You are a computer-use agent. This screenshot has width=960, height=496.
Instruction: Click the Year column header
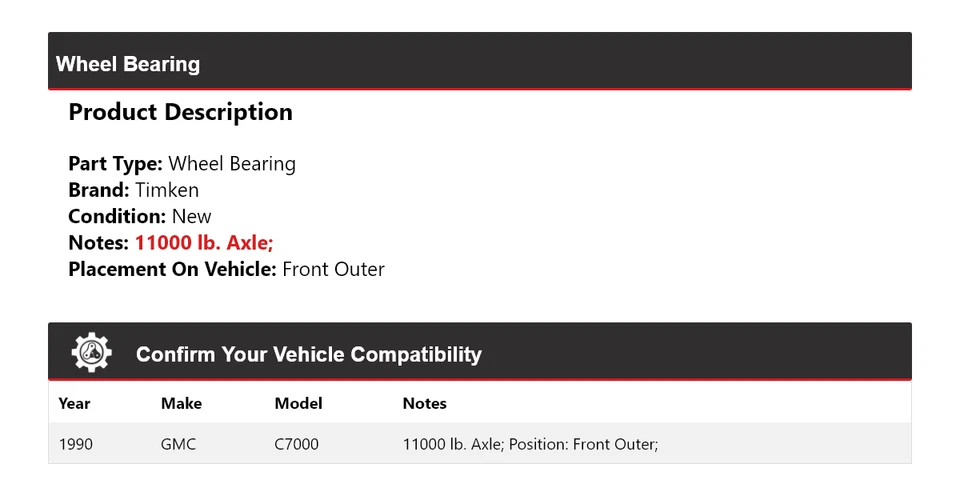pos(74,403)
